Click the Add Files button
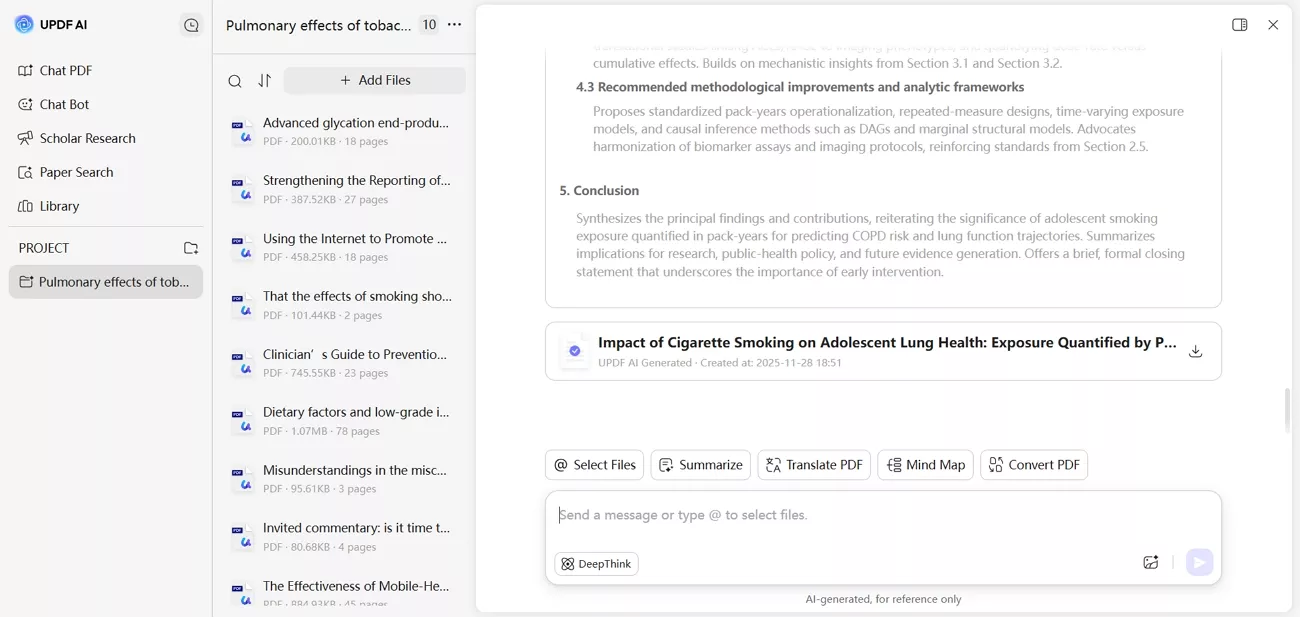Viewport: 1300px width, 617px height. (375, 81)
